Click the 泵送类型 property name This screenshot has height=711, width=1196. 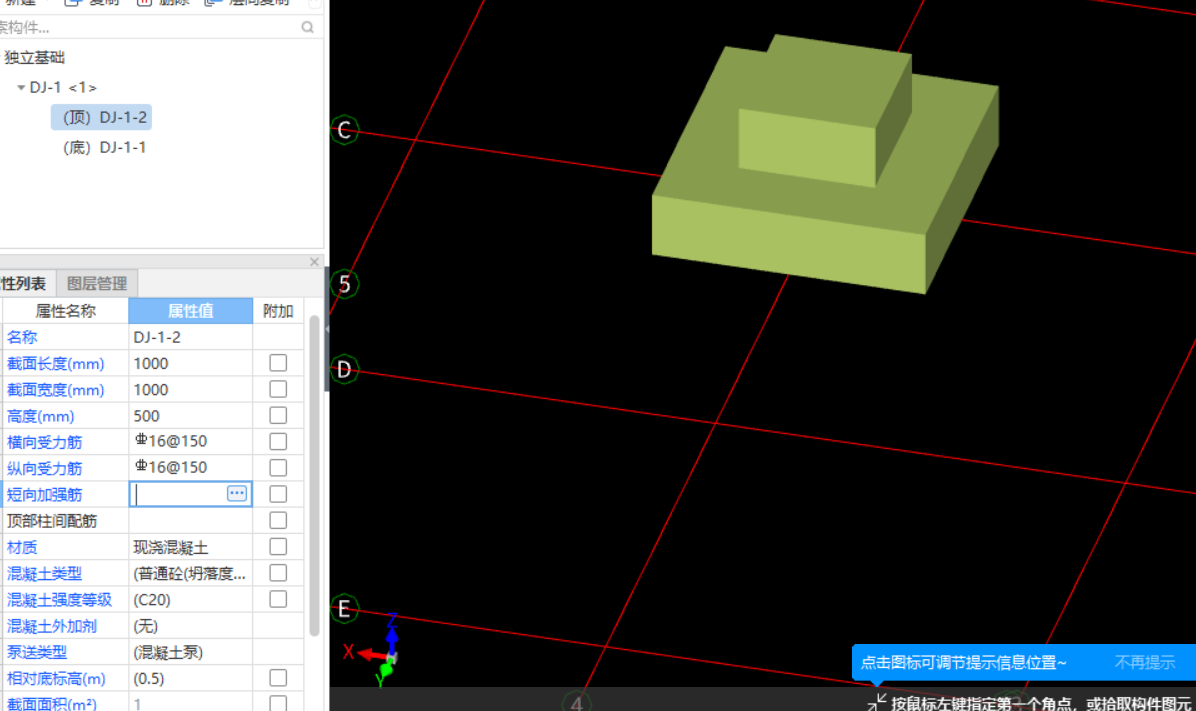pyautogui.click(x=37, y=652)
